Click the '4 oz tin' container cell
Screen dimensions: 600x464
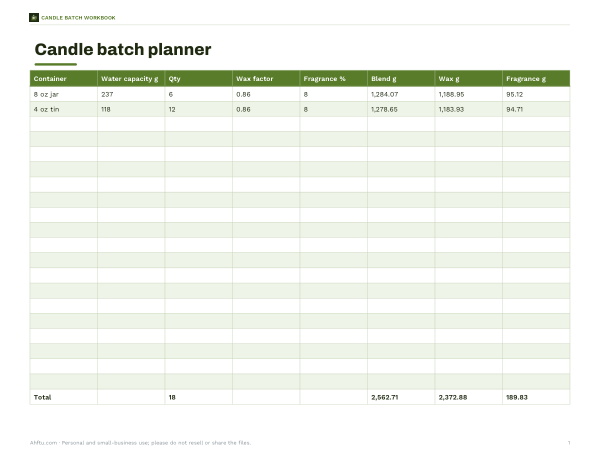64,109
